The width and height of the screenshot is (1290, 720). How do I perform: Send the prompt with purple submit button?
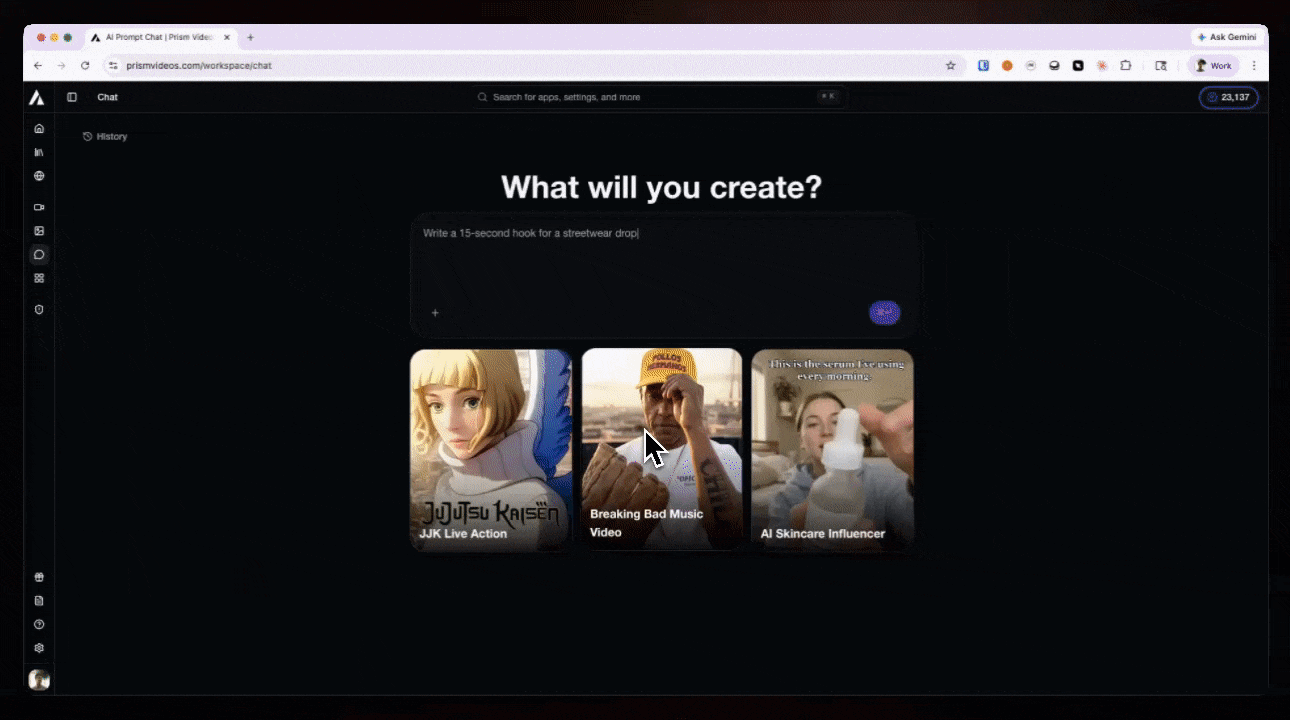click(x=884, y=312)
